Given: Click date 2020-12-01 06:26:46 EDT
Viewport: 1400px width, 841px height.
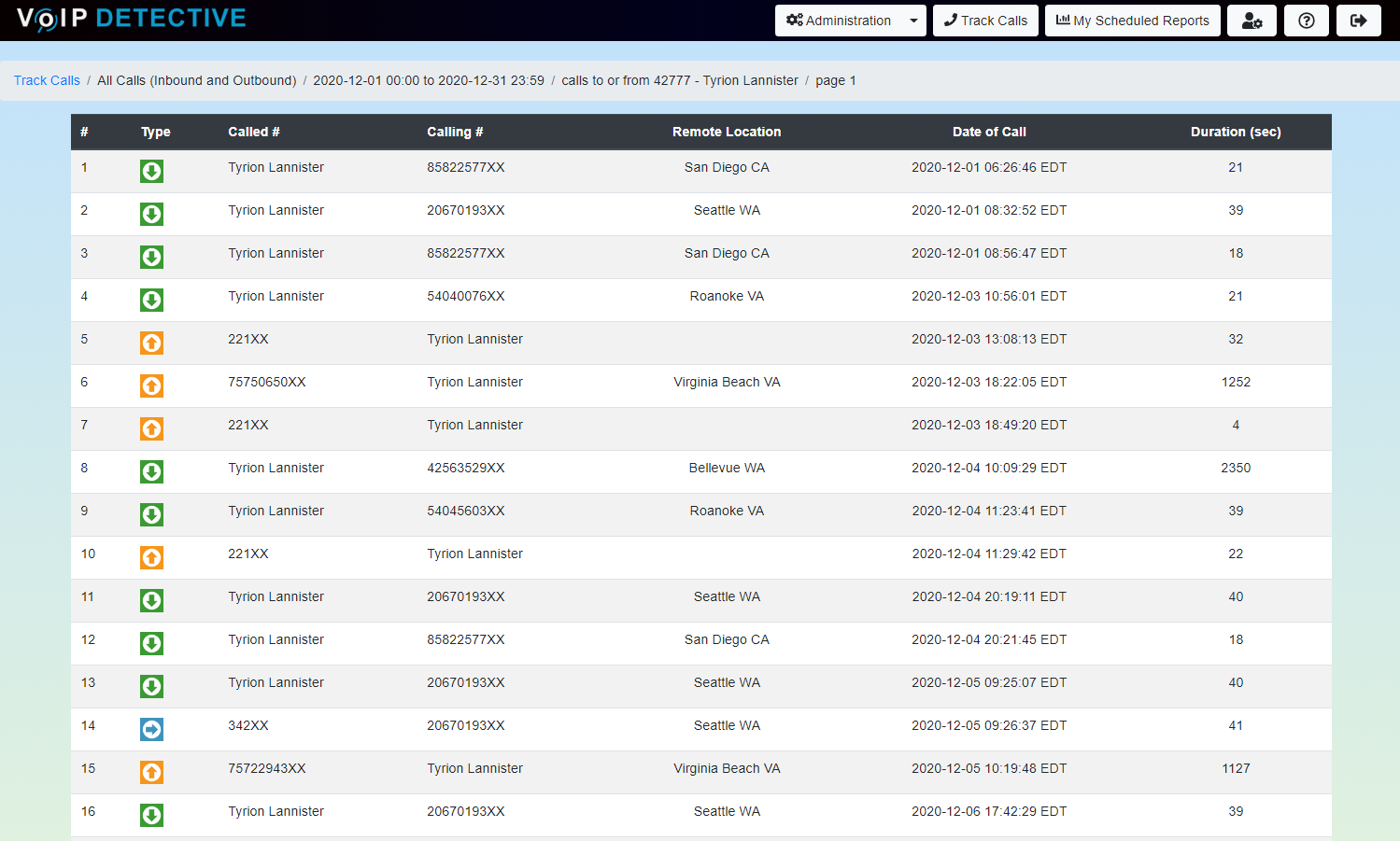Looking at the screenshot, I should coord(989,167).
